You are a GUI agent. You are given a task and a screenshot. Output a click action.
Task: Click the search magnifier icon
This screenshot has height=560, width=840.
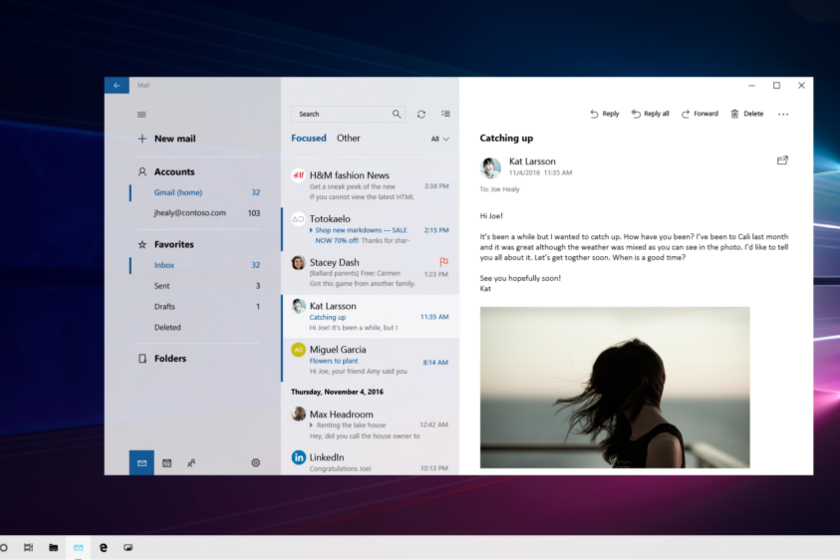[396, 114]
